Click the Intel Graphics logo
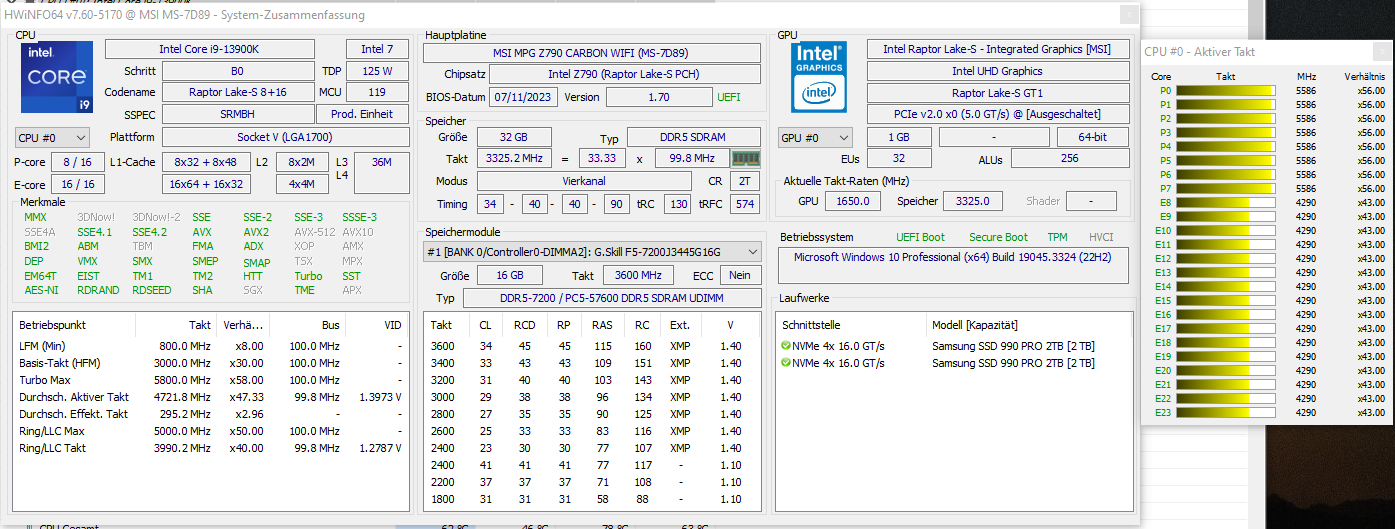This screenshot has width=1395, height=529. coord(819,76)
